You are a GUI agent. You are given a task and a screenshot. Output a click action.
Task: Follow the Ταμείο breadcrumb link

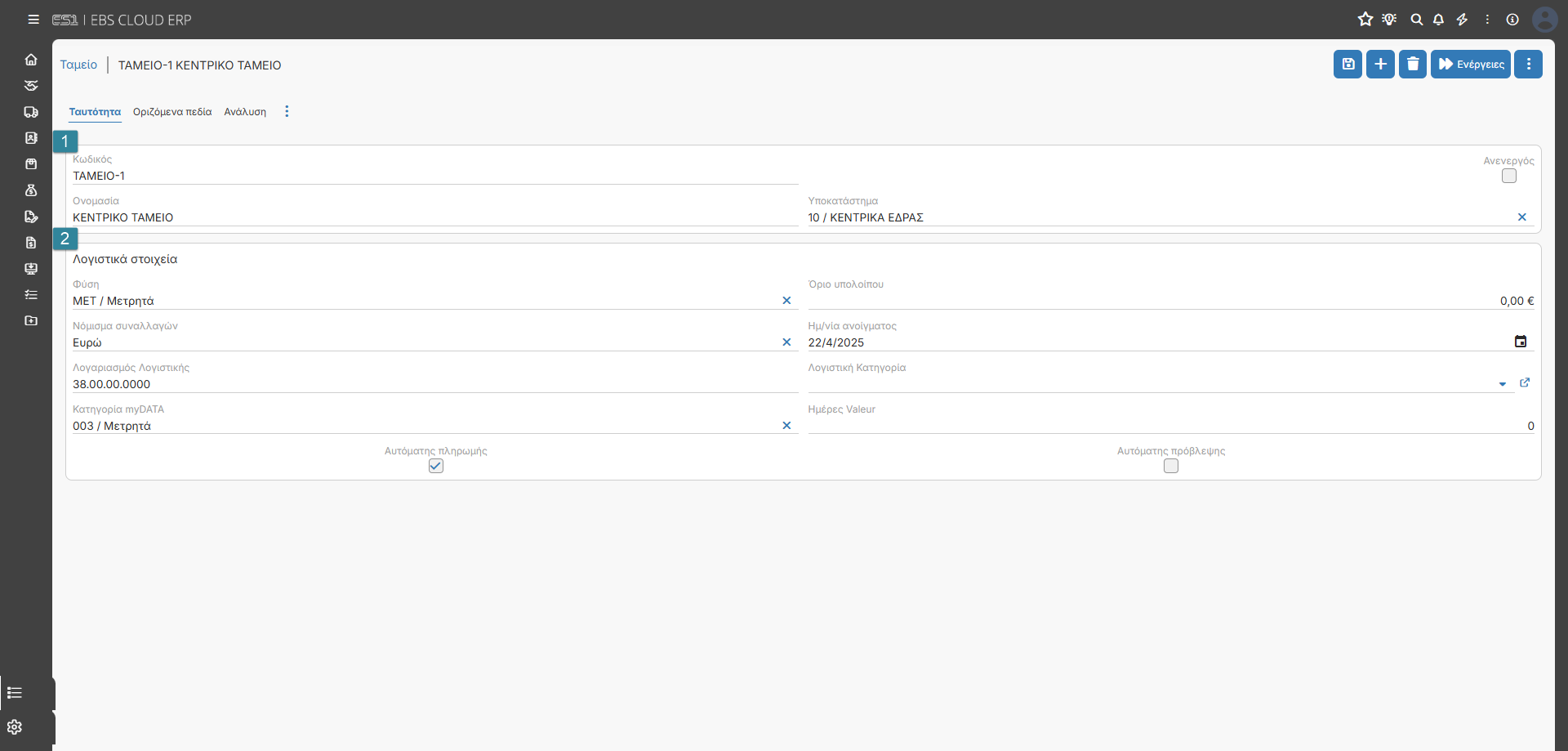point(78,65)
